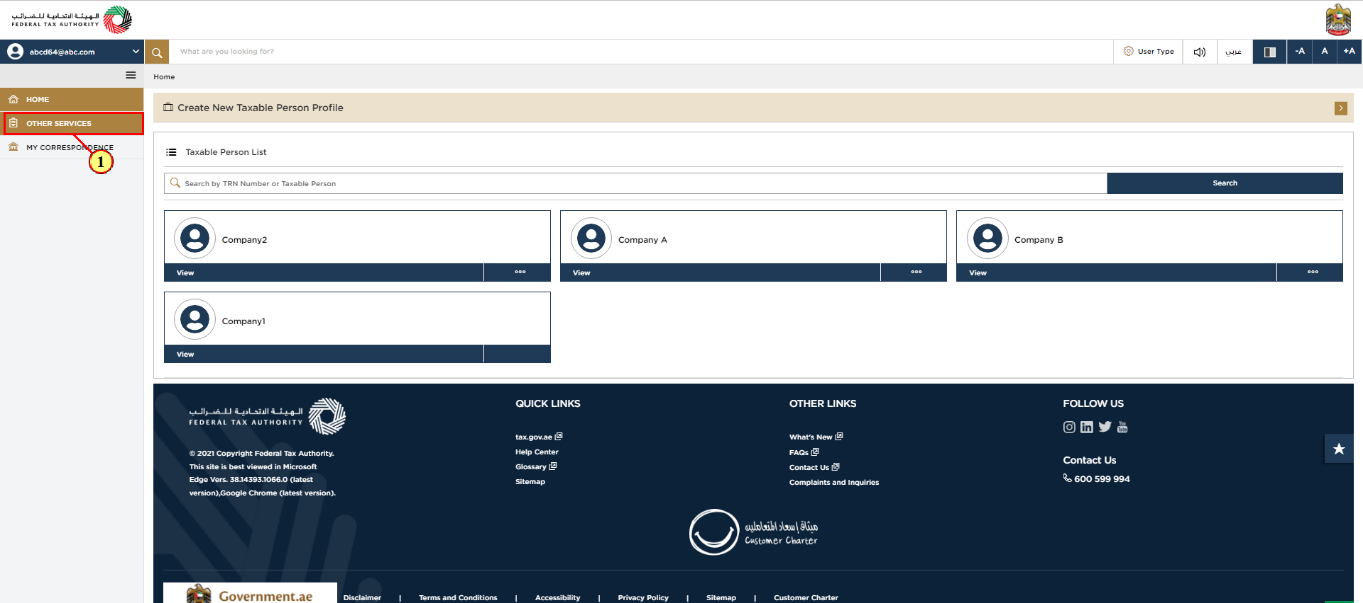
Task: Click the Company2 avatar icon
Action: pyautogui.click(x=195, y=238)
